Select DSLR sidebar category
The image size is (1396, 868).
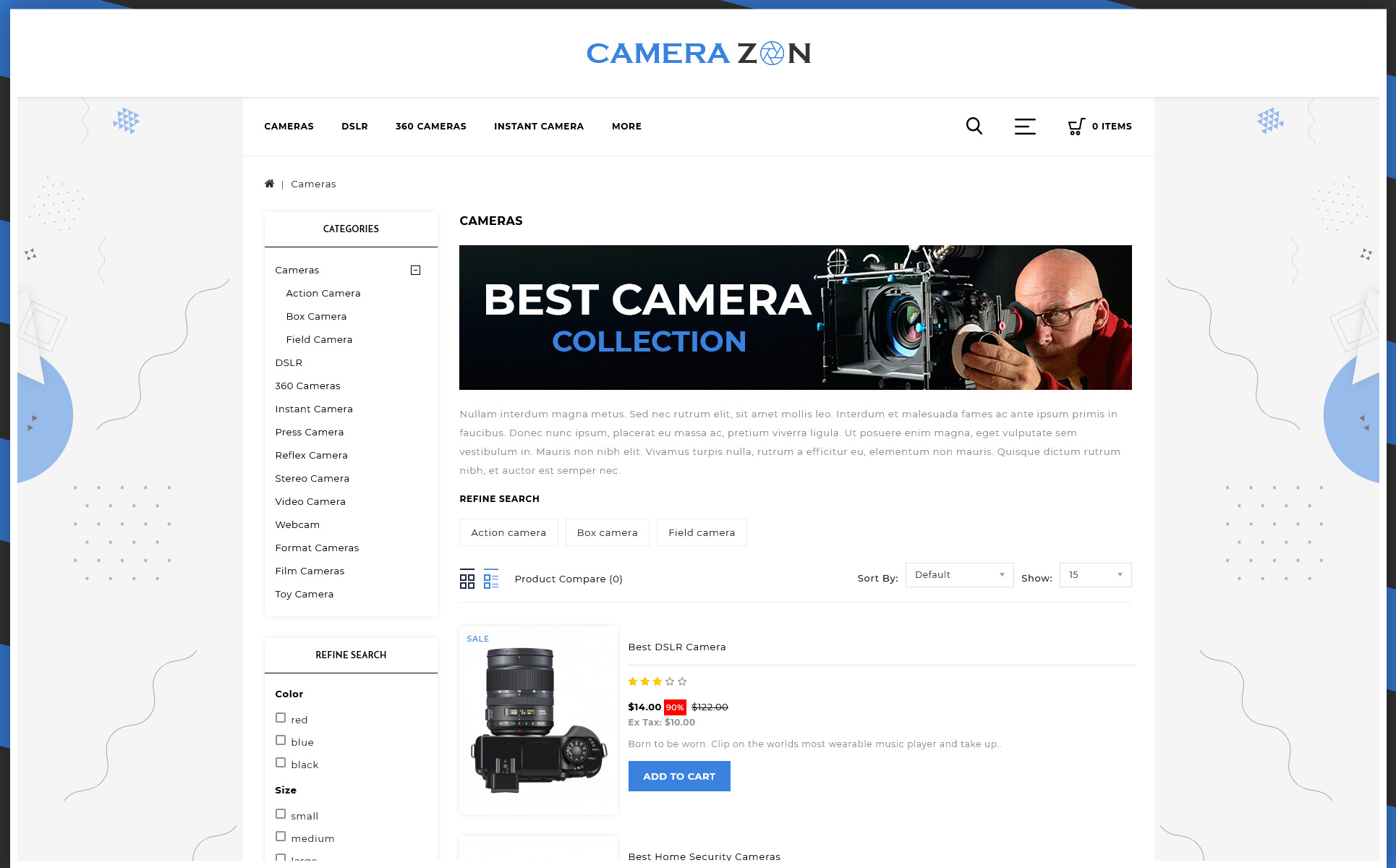pyautogui.click(x=289, y=362)
